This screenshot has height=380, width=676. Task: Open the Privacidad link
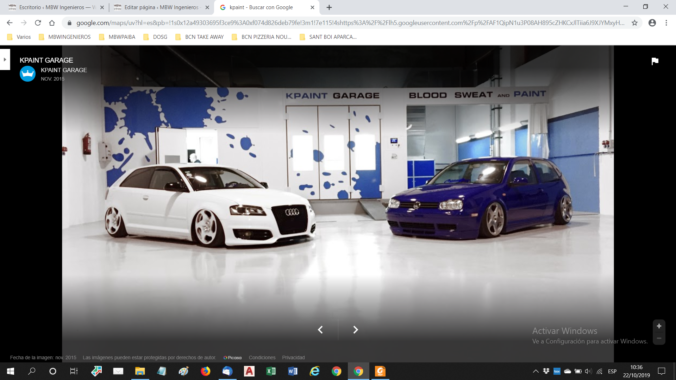coord(293,358)
